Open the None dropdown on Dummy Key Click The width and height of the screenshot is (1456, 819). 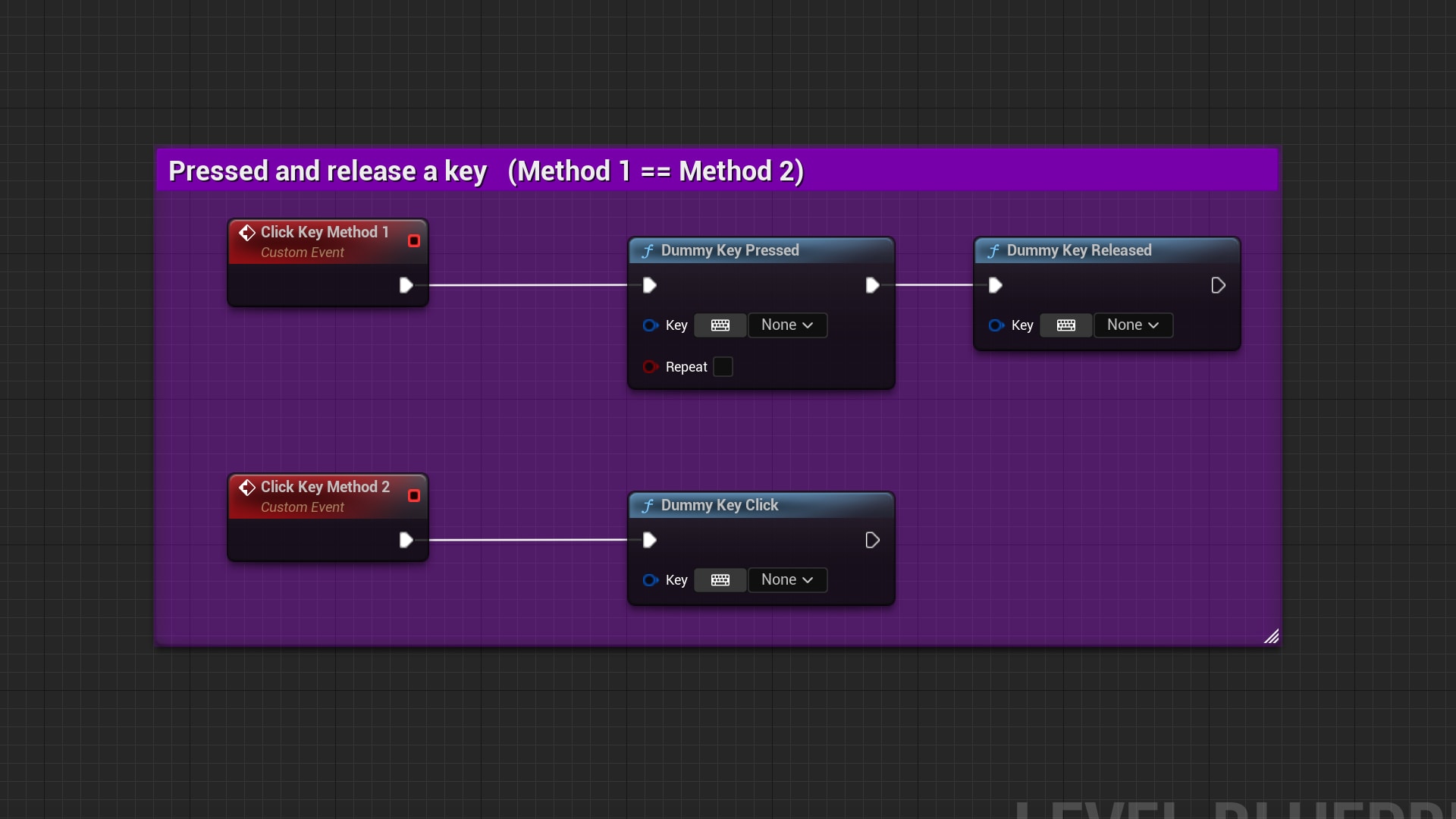coord(786,579)
